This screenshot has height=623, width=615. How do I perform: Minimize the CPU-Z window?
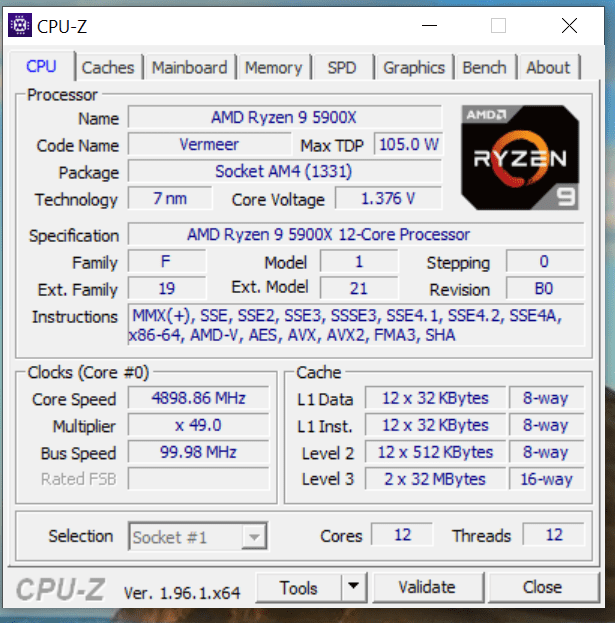[429, 26]
